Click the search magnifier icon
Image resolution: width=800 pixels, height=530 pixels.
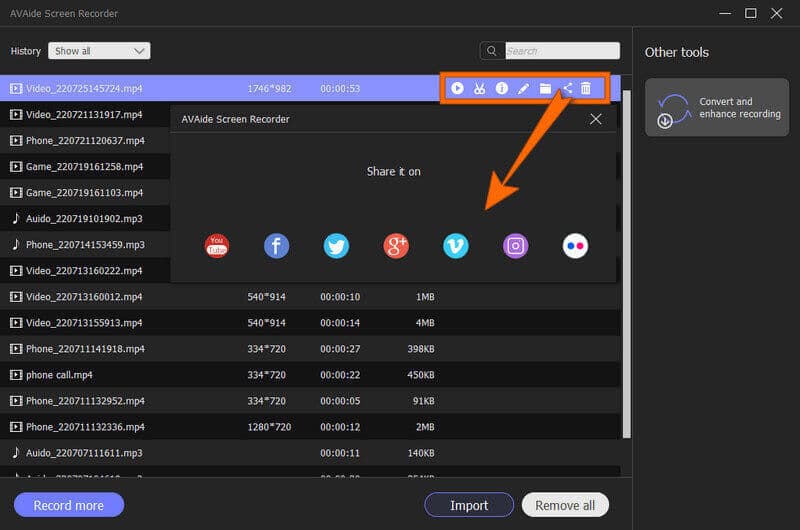coord(492,51)
